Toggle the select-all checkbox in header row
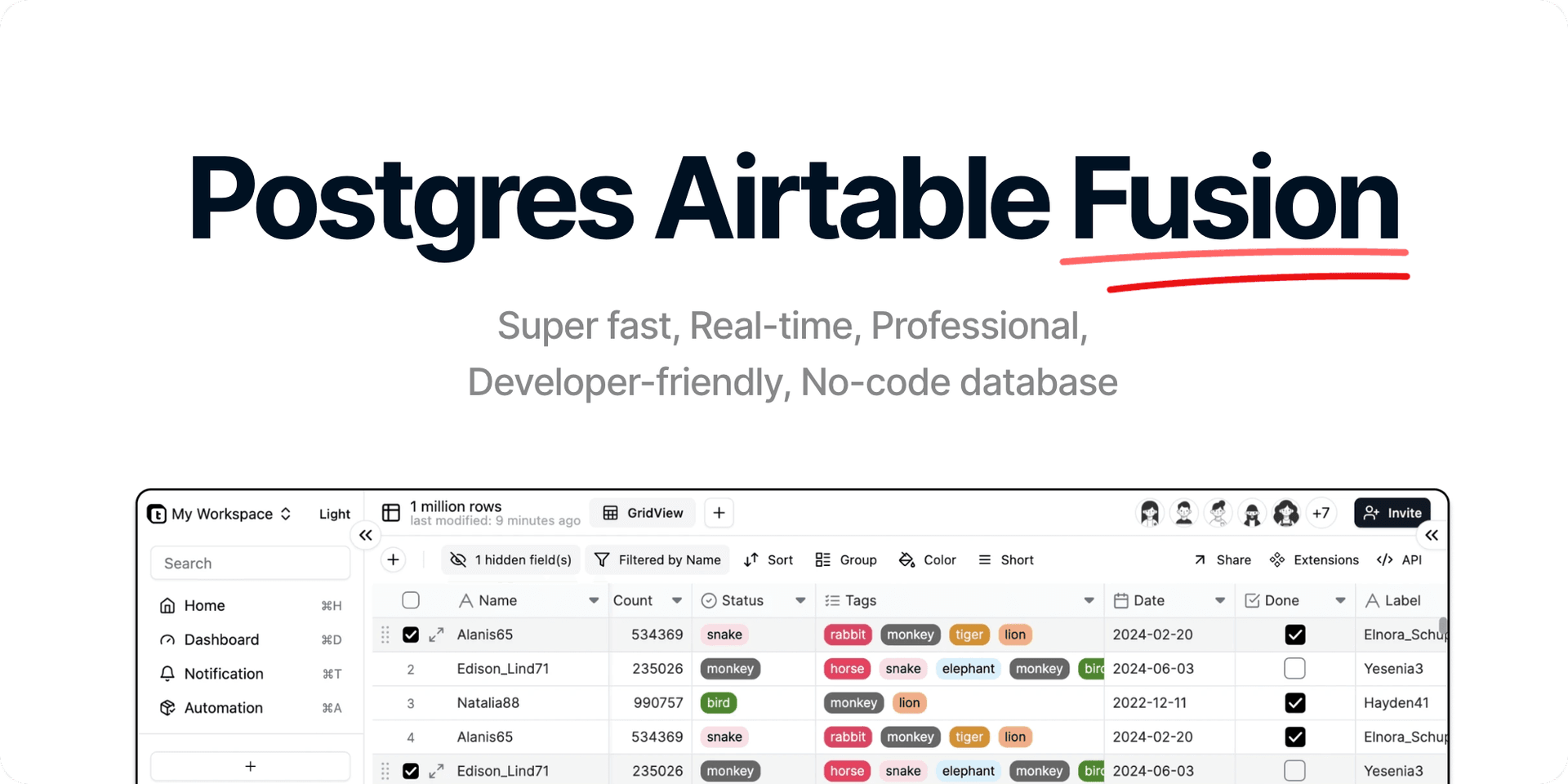This screenshot has height=784, width=1568. 410,599
